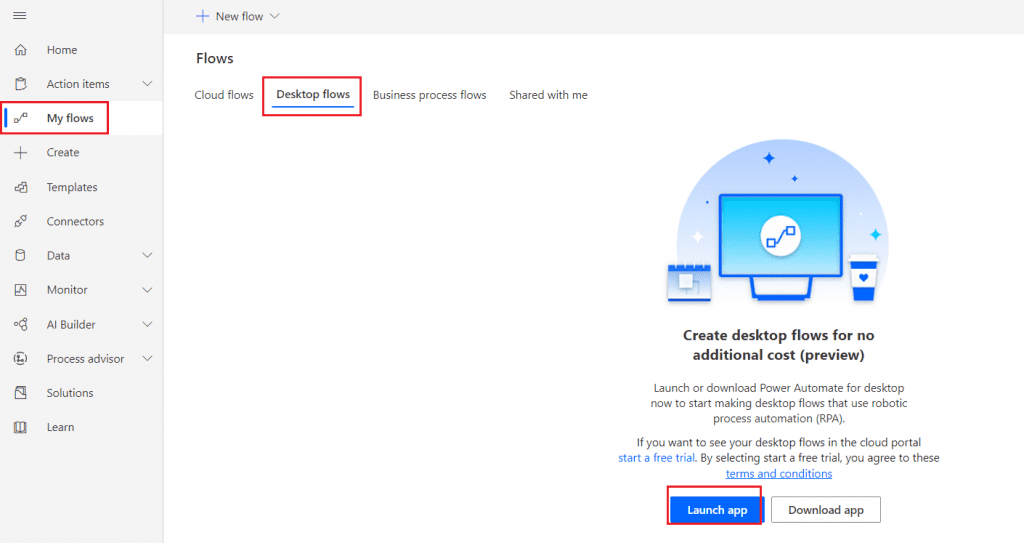Open the terms and conditions link
The width and height of the screenshot is (1024, 543).
pos(778,473)
